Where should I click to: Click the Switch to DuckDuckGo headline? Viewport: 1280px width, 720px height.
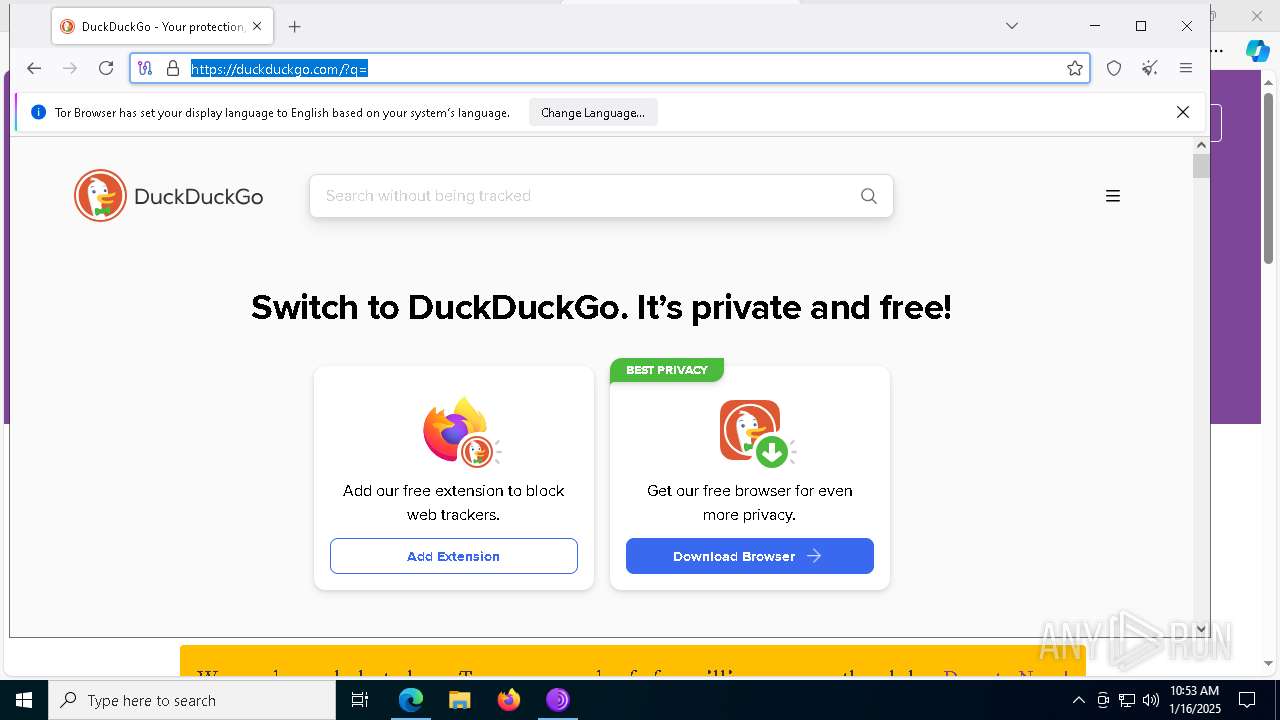click(x=601, y=307)
